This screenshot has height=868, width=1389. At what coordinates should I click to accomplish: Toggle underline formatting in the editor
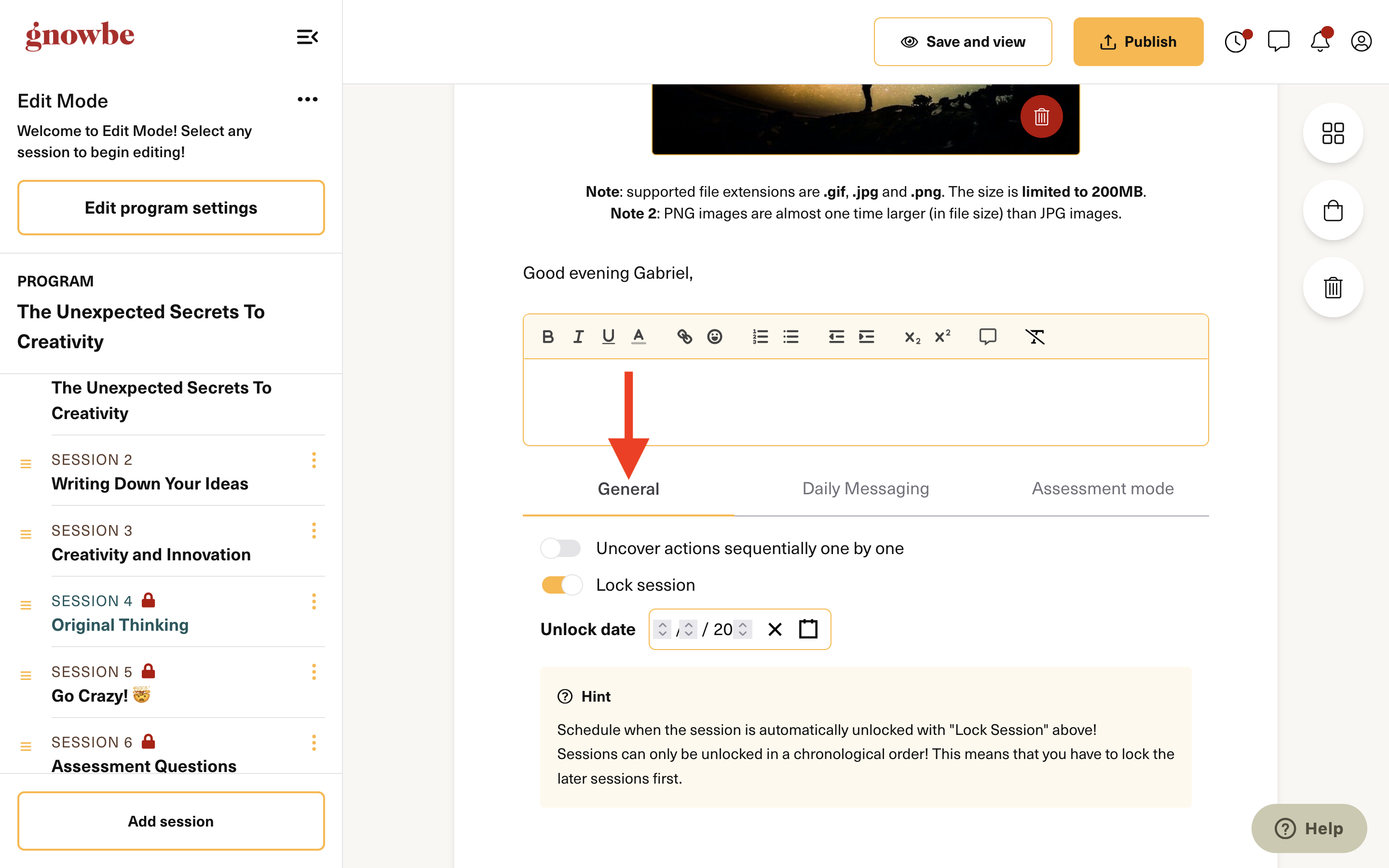click(x=608, y=337)
